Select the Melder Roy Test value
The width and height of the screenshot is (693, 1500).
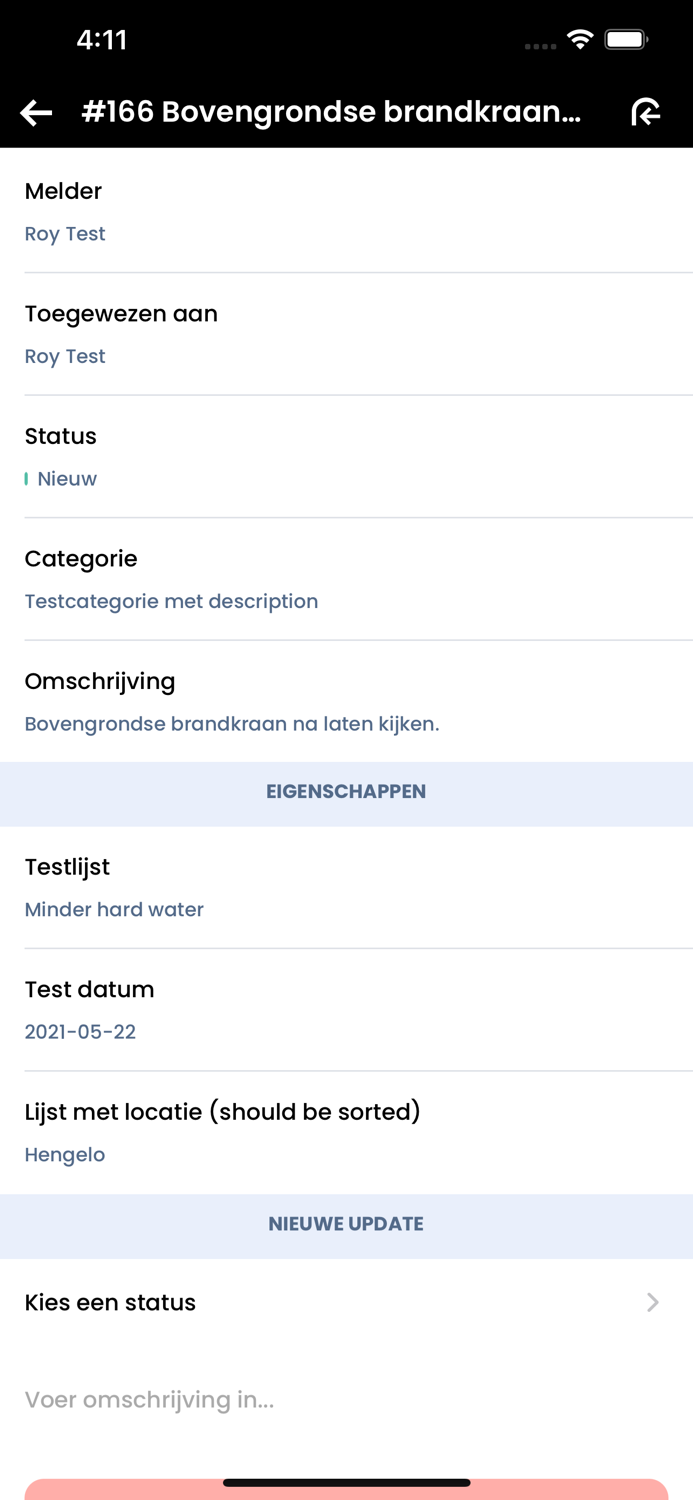tap(65, 234)
